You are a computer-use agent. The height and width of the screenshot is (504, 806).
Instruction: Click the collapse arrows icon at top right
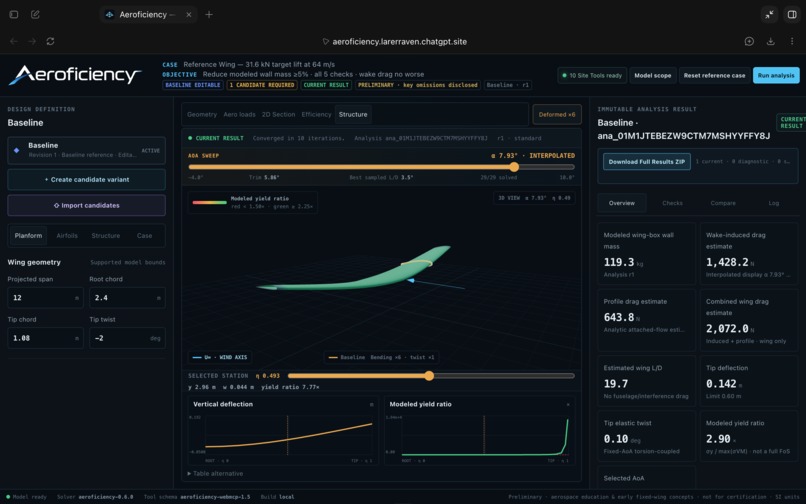(x=770, y=14)
